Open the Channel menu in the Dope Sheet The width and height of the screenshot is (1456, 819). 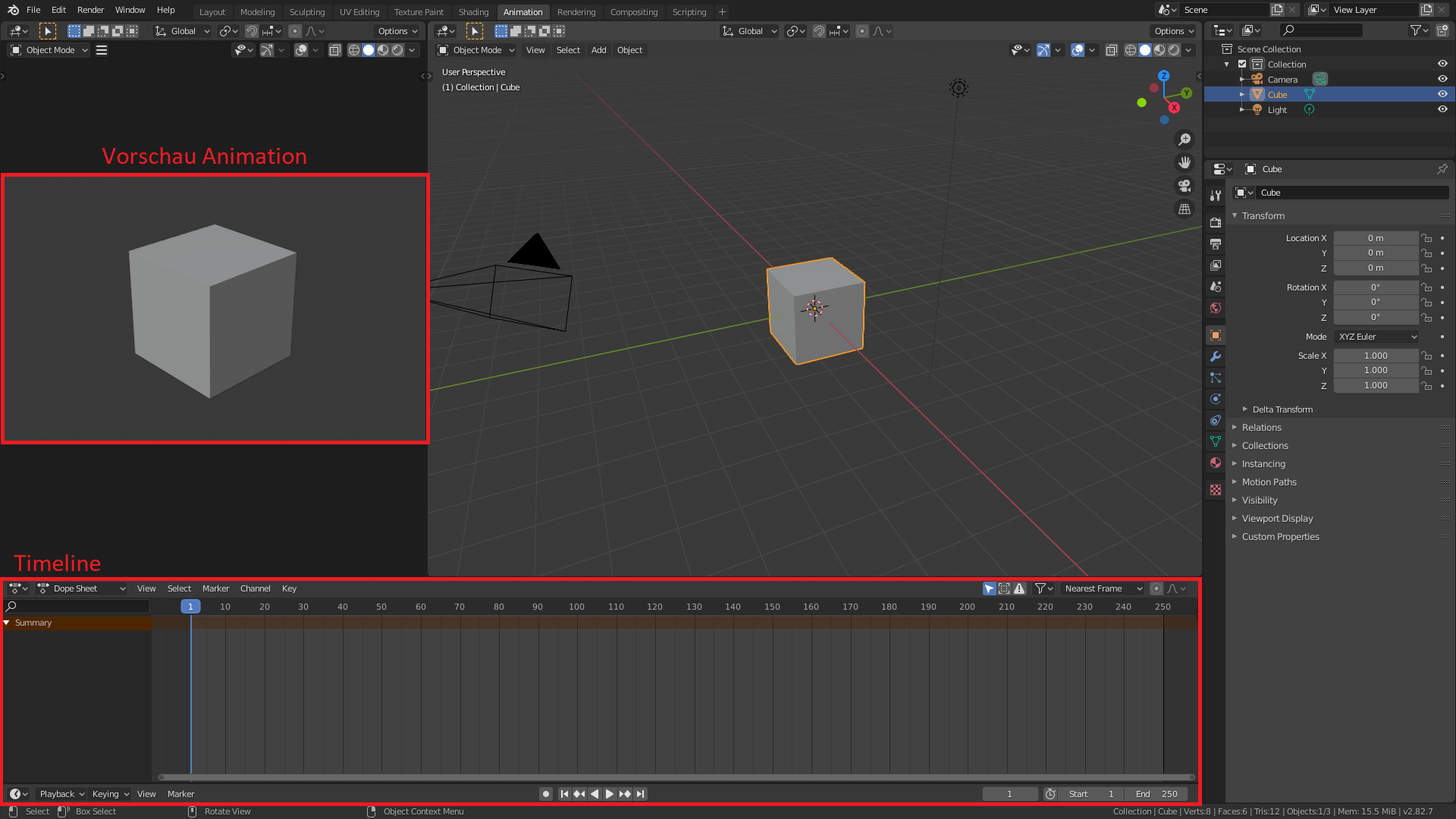[255, 588]
